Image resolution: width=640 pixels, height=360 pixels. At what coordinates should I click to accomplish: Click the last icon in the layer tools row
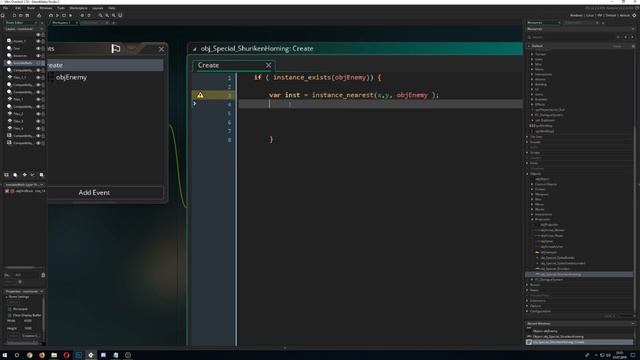tap(42, 175)
